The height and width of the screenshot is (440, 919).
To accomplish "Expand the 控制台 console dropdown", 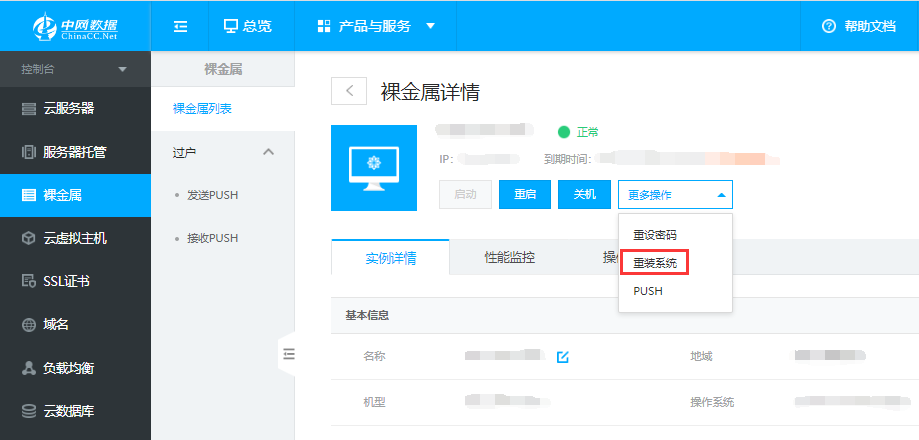I will coord(75,69).
